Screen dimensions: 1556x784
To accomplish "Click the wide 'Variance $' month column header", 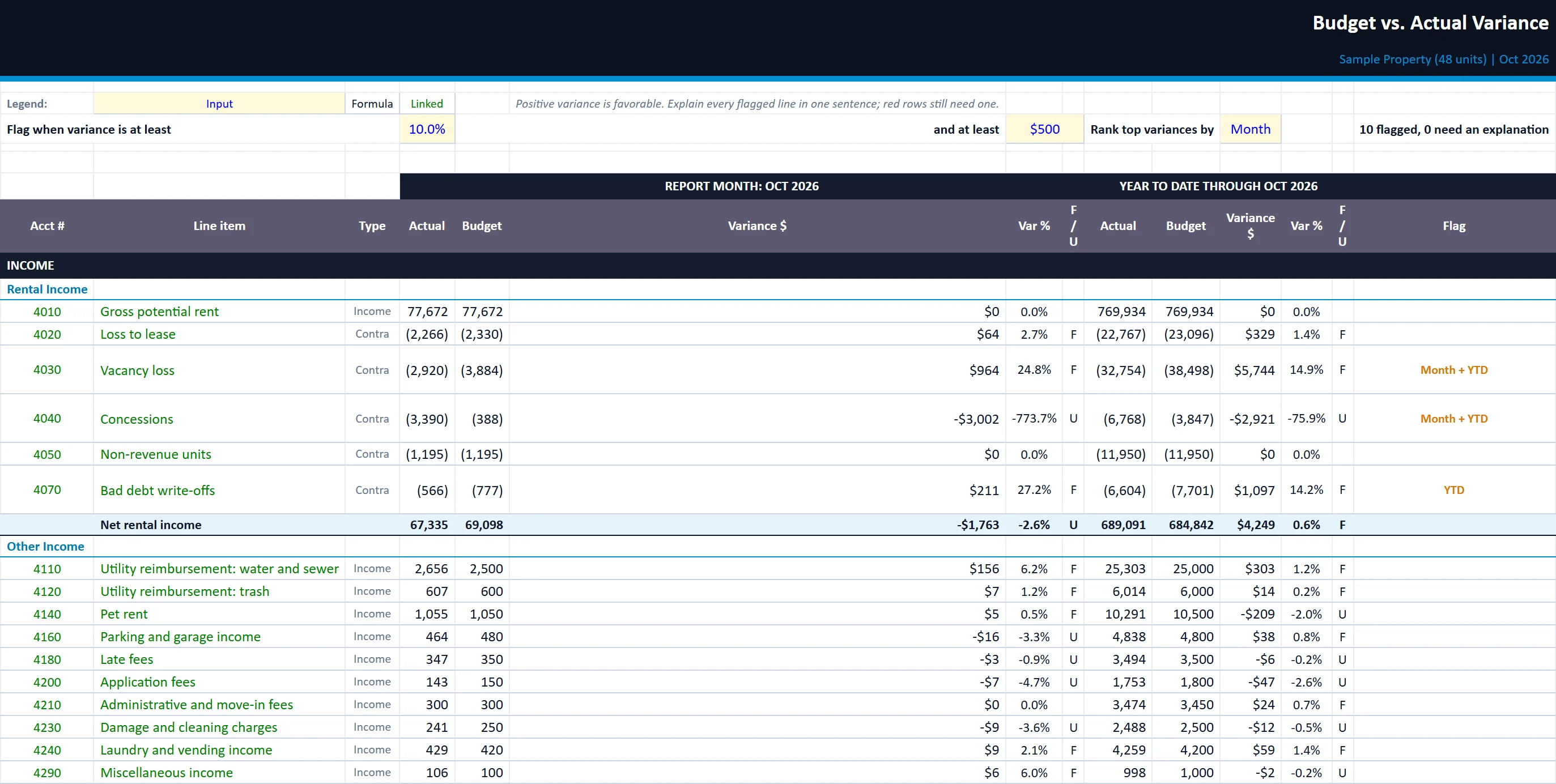I will (757, 226).
